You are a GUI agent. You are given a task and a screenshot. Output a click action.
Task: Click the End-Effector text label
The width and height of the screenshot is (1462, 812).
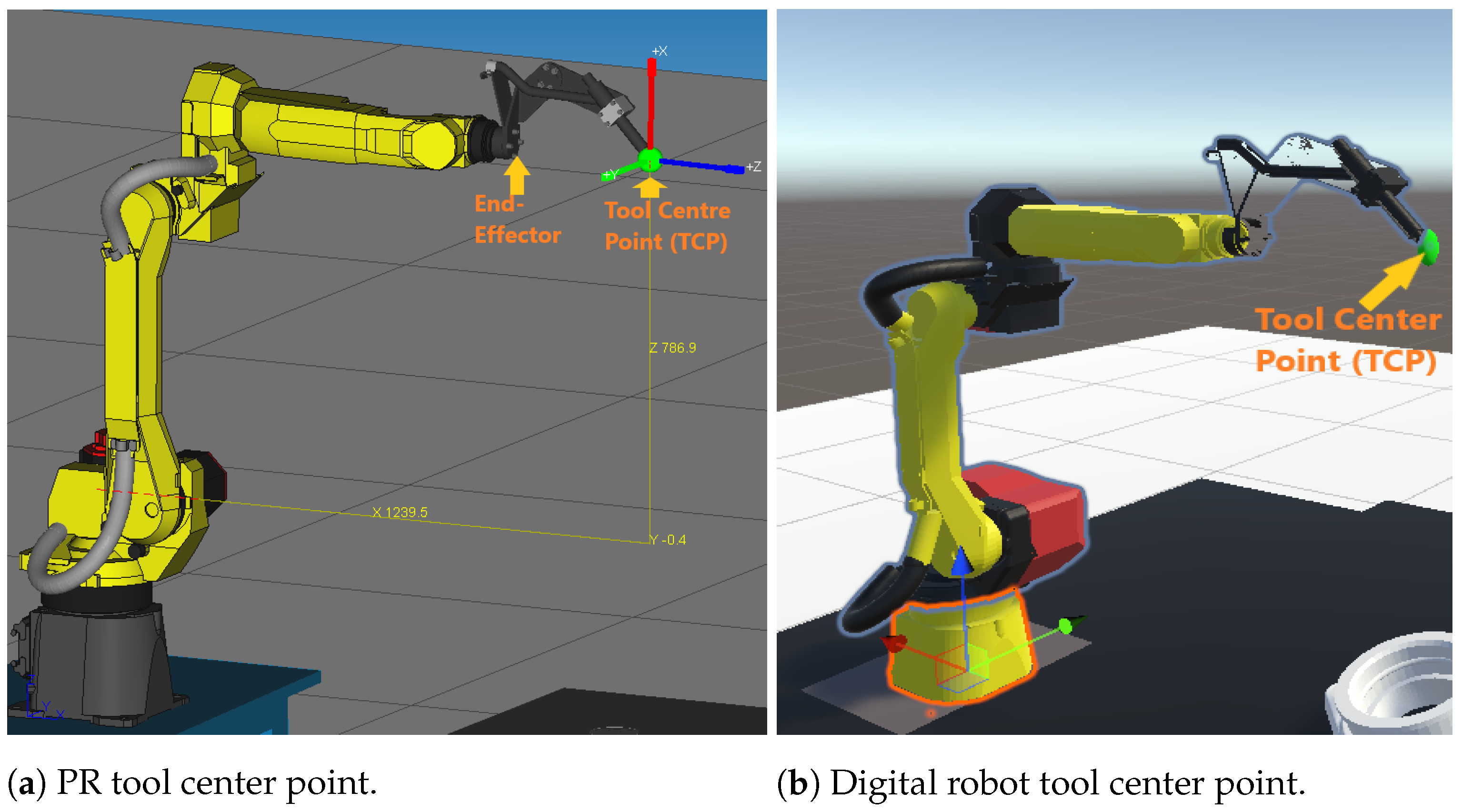[x=517, y=219]
